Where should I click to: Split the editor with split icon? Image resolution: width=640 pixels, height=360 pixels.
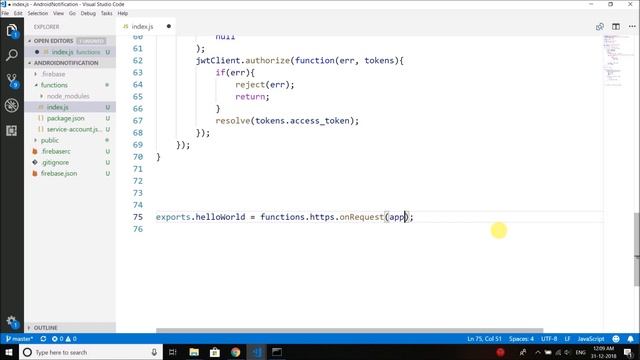[616, 27]
